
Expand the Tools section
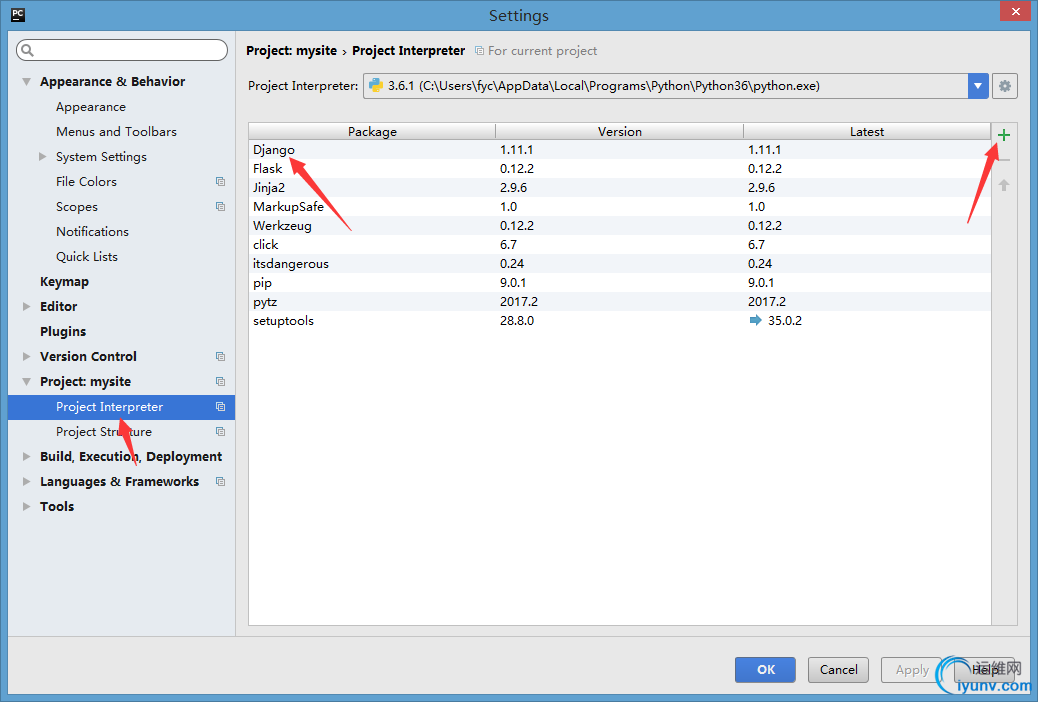pos(26,506)
